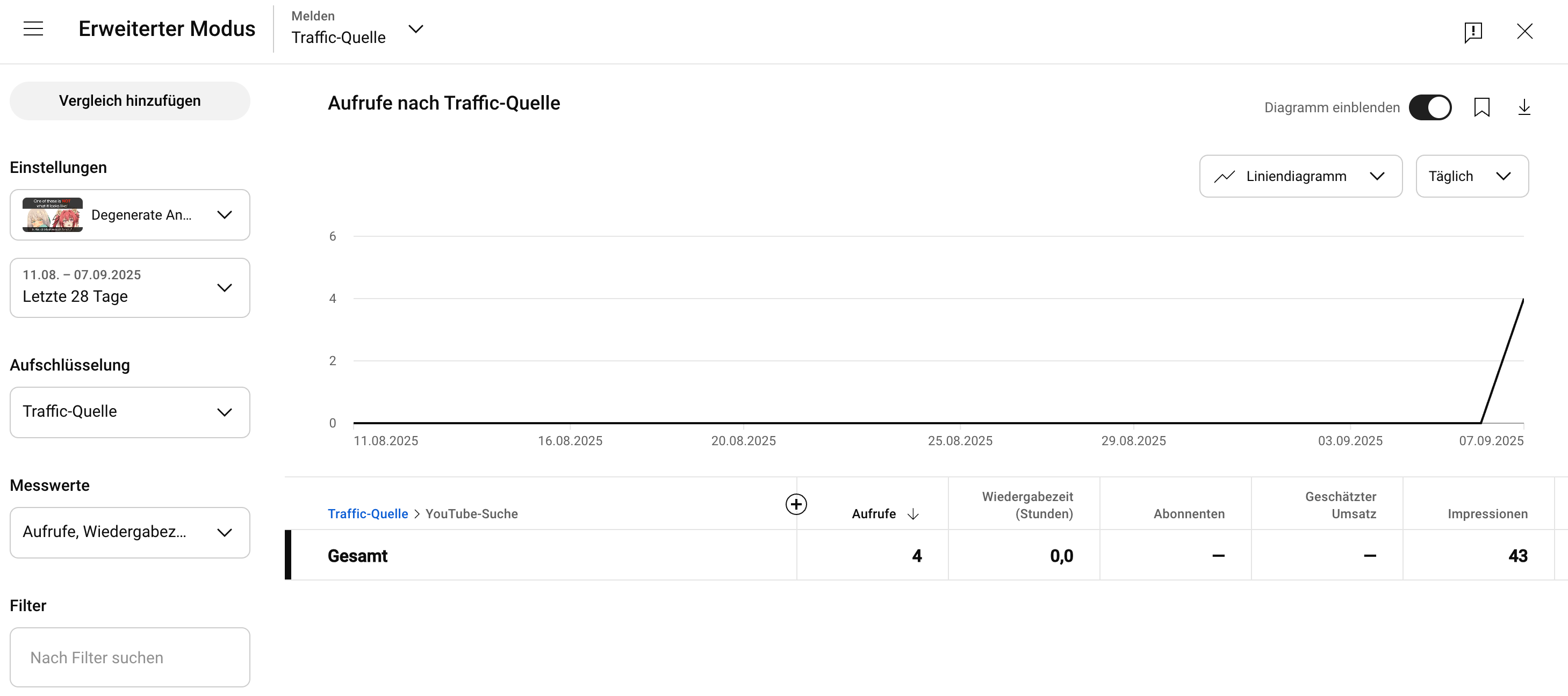The image size is (1568, 696).
Task: Close the advanced mode view
Action: pyautogui.click(x=1524, y=32)
